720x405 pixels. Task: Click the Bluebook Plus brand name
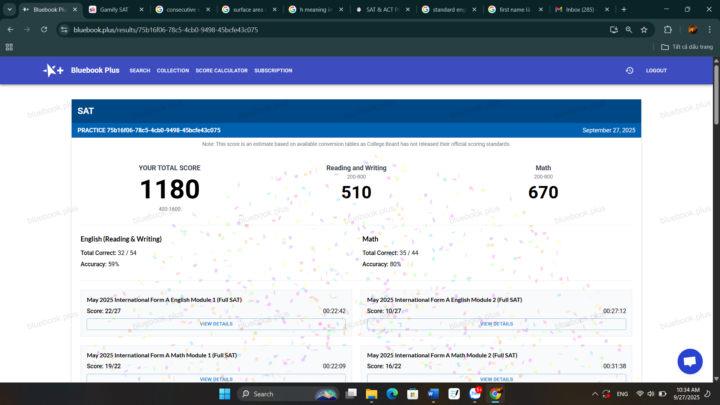point(95,70)
